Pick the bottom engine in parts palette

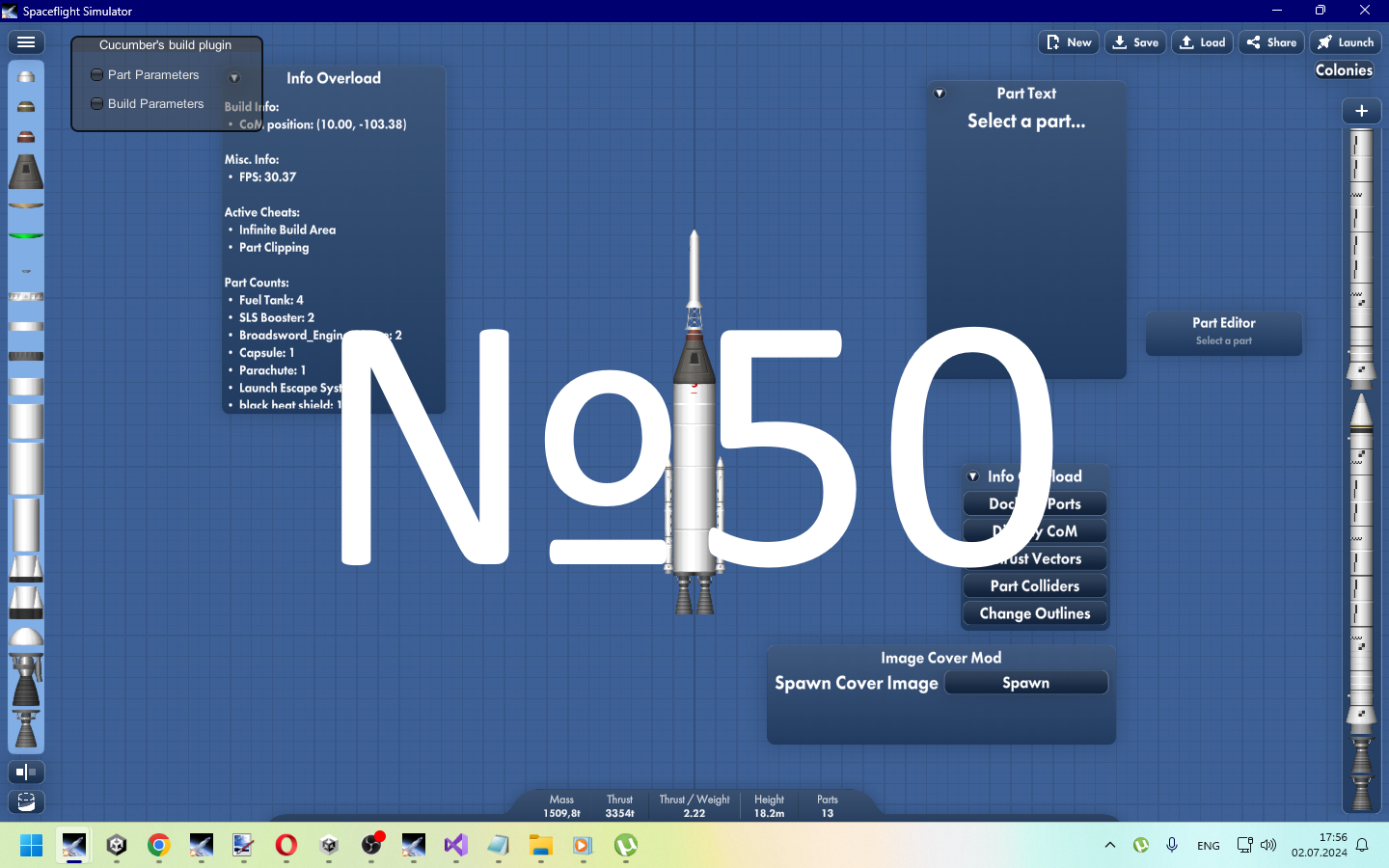[26, 730]
